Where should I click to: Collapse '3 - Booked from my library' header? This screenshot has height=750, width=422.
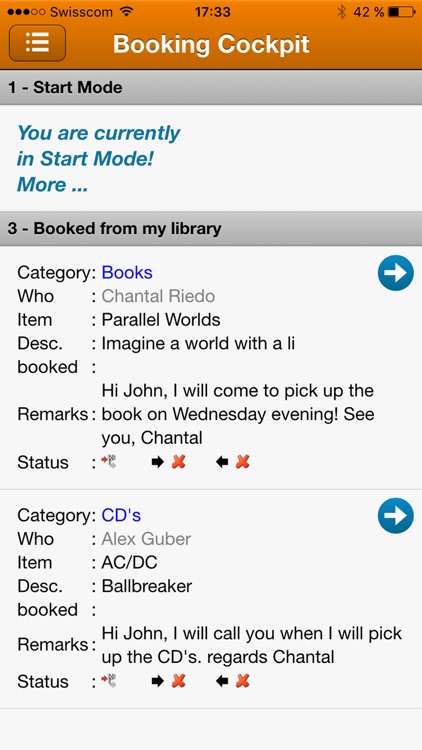211,229
